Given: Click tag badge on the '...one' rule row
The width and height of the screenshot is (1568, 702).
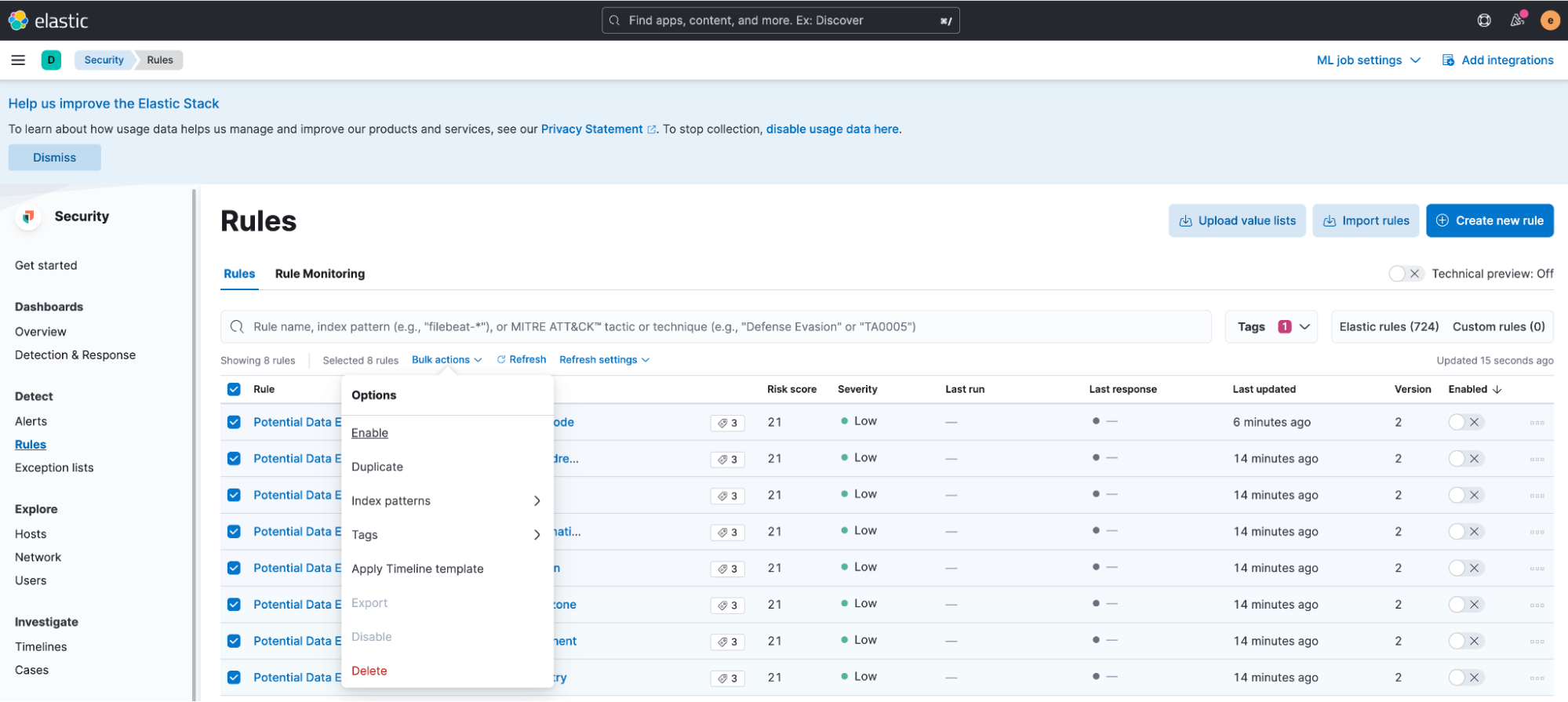Looking at the screenshot, I should pyautogui.click(x=727, y=606).
